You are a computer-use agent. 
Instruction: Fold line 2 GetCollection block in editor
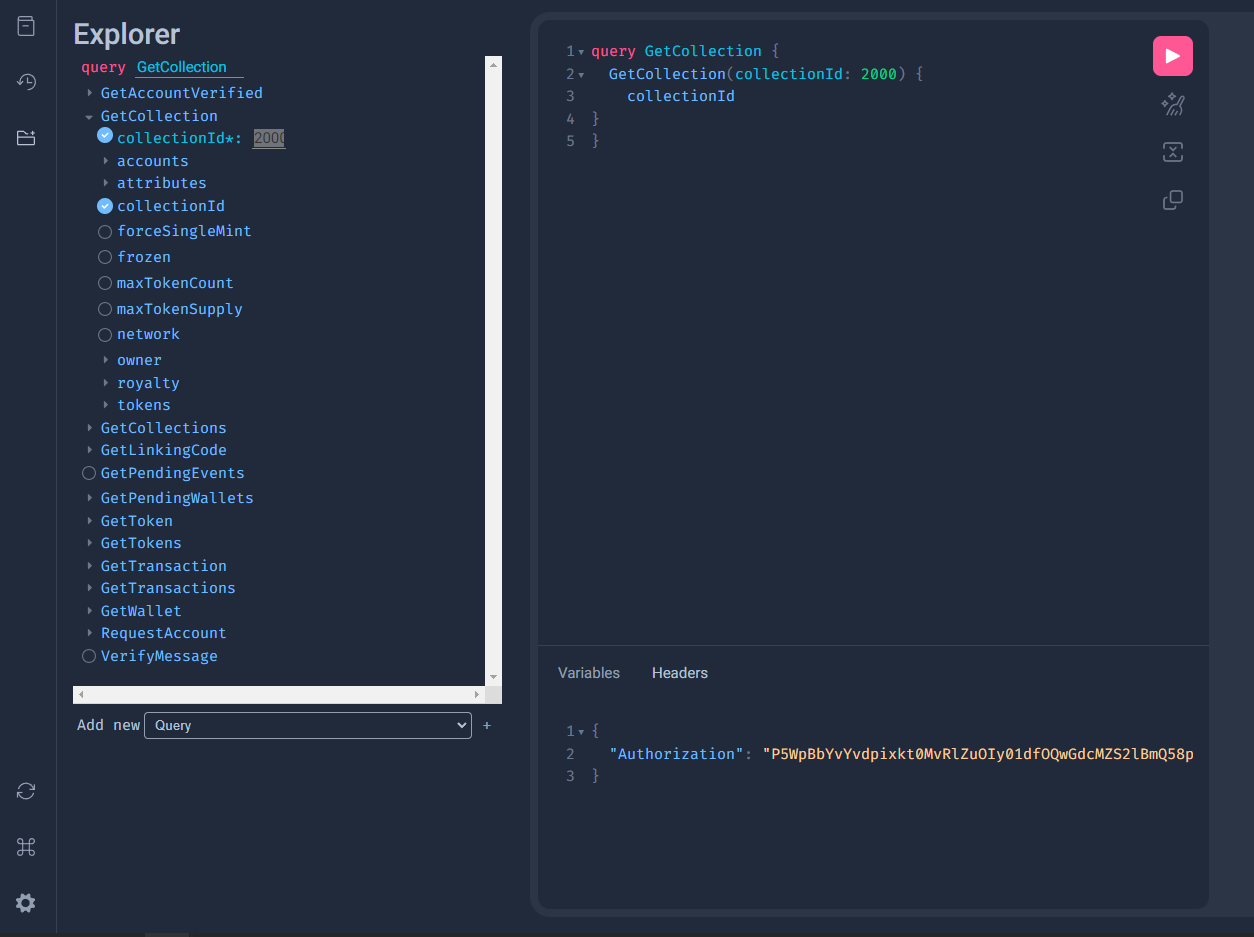(x=581, y=75)
